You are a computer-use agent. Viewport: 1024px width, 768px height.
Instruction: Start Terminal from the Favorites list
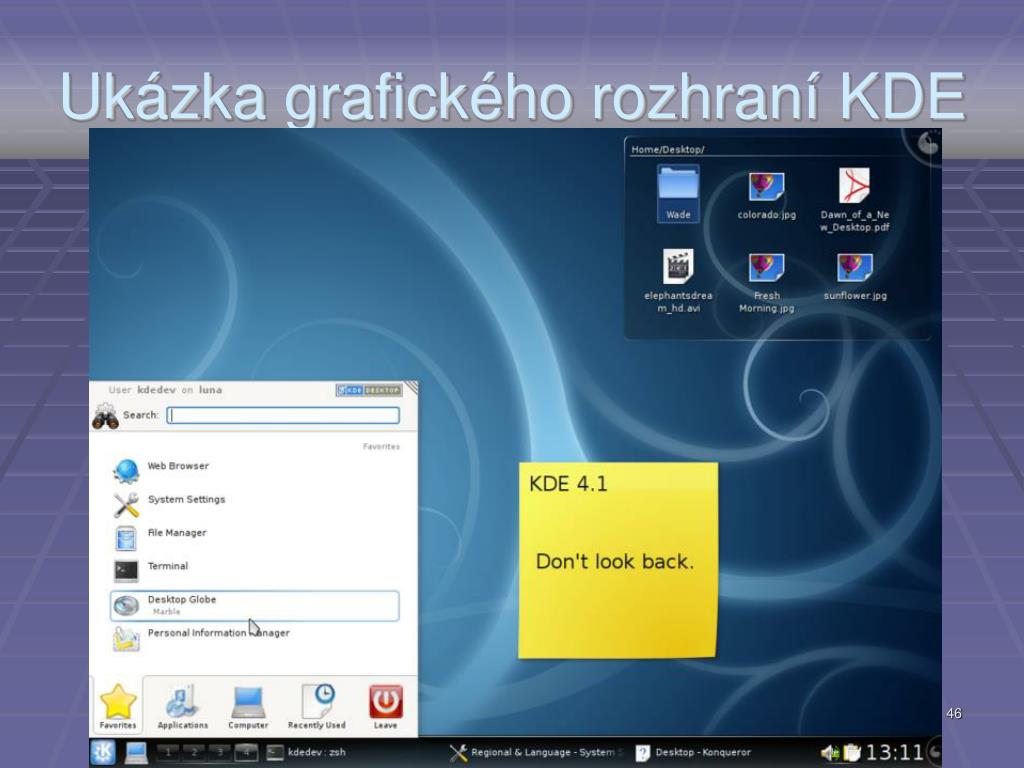[255, 569]
